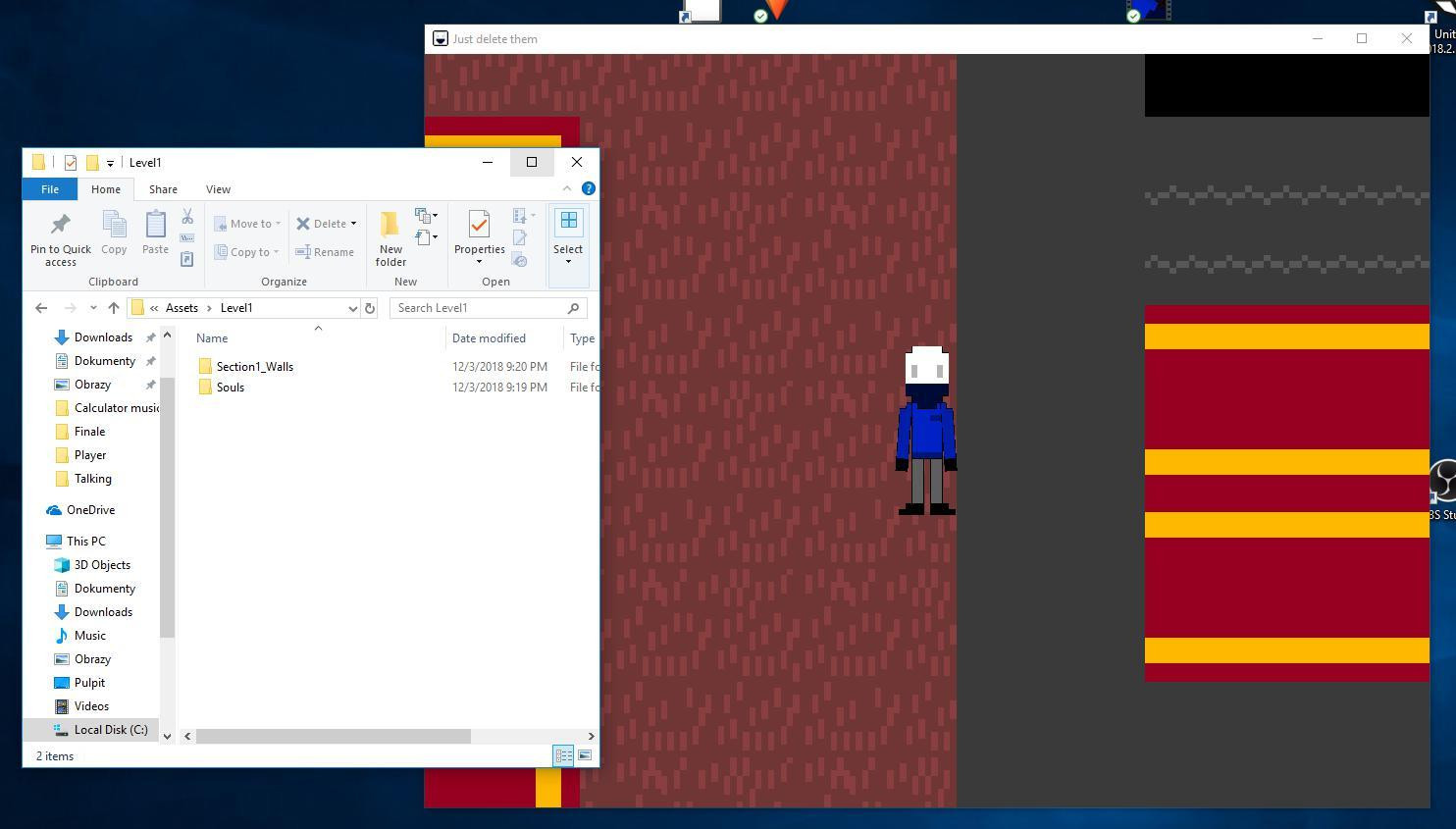The image size is (1456, 829).
Task: Sort files by Date modified header
Action: (x=489, y=338)
